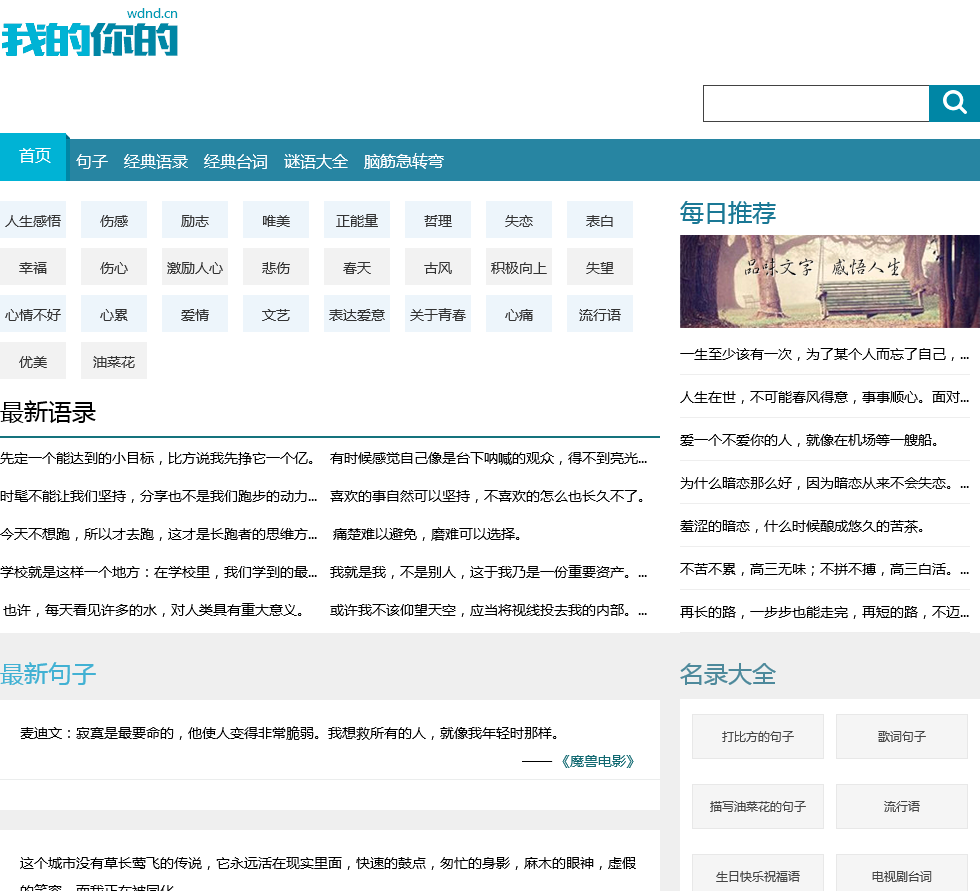The image size is (980, 891).
Task: Select the 哲理 tag
Action: (438, 221)
